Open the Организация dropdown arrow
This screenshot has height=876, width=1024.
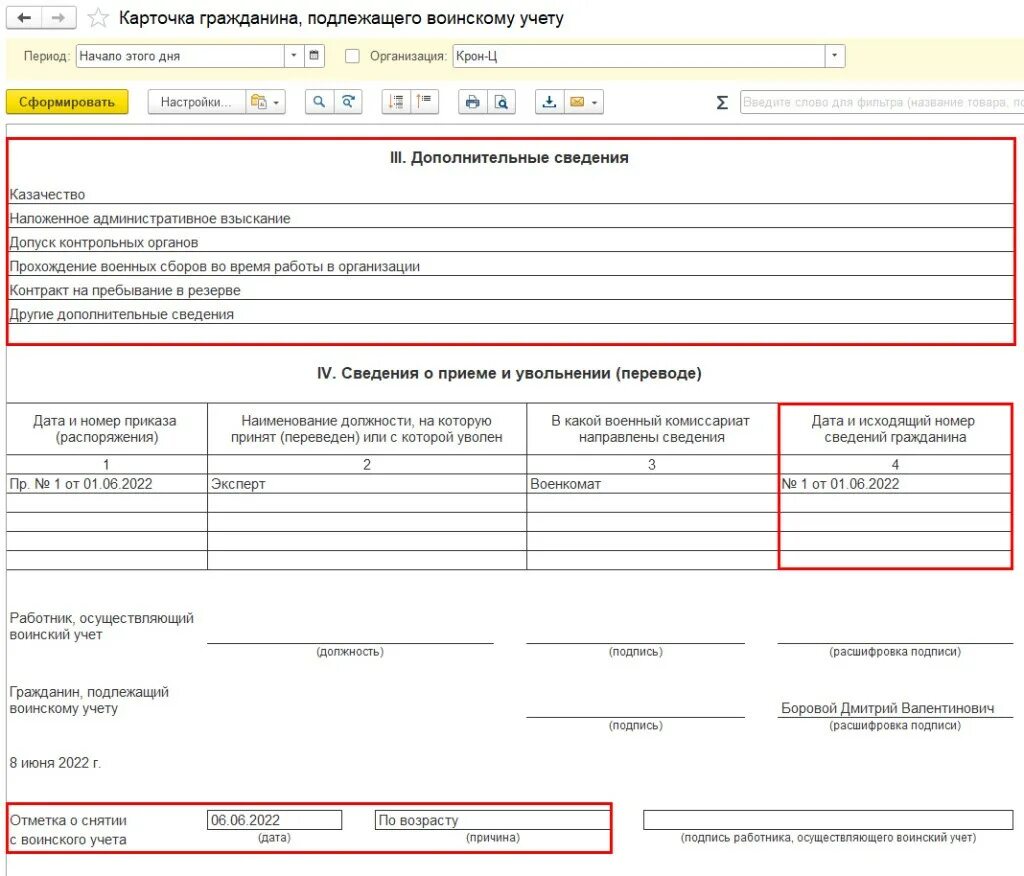[835, 56]
